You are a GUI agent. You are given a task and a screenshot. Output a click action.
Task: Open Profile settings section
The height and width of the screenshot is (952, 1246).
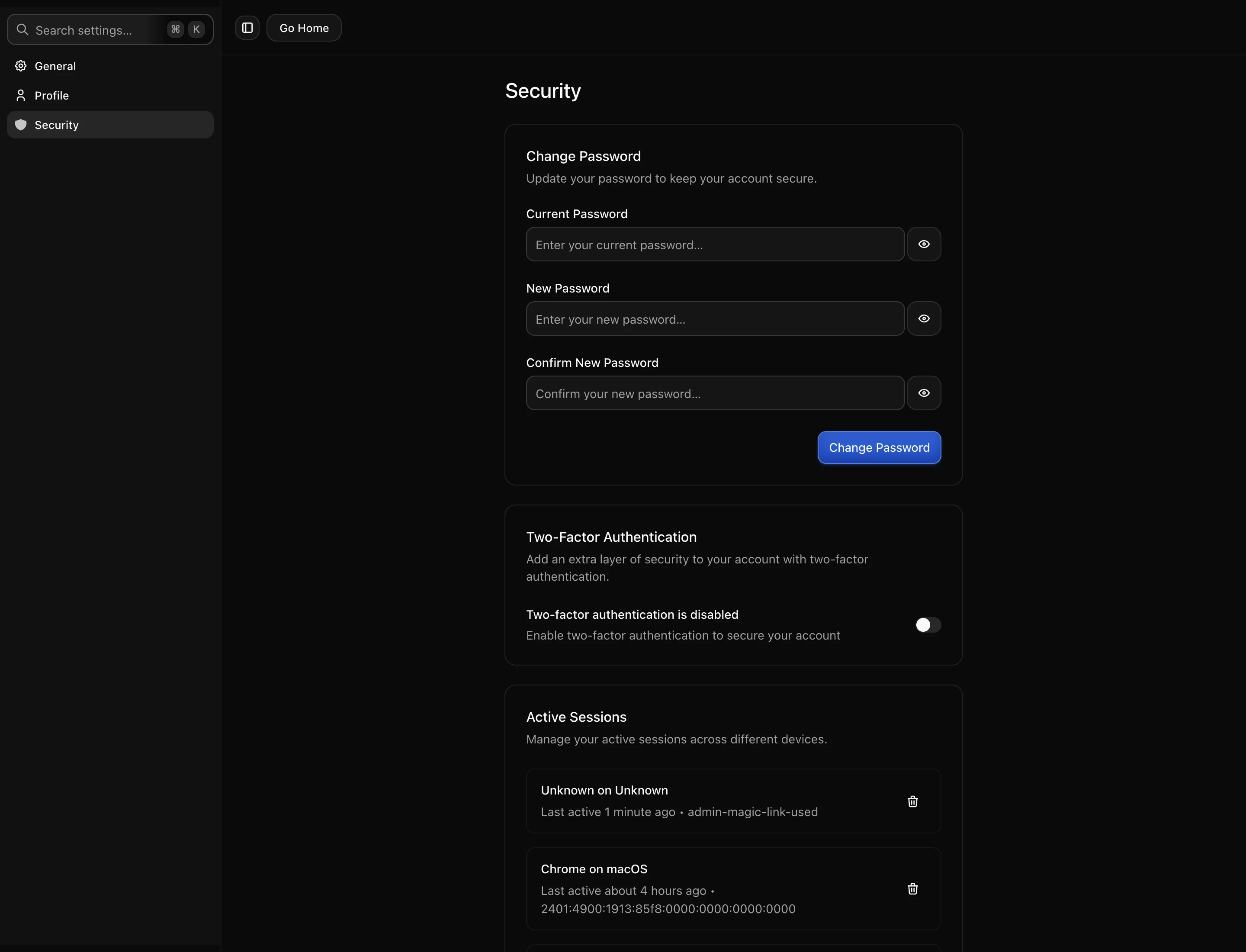click(110, 95)
